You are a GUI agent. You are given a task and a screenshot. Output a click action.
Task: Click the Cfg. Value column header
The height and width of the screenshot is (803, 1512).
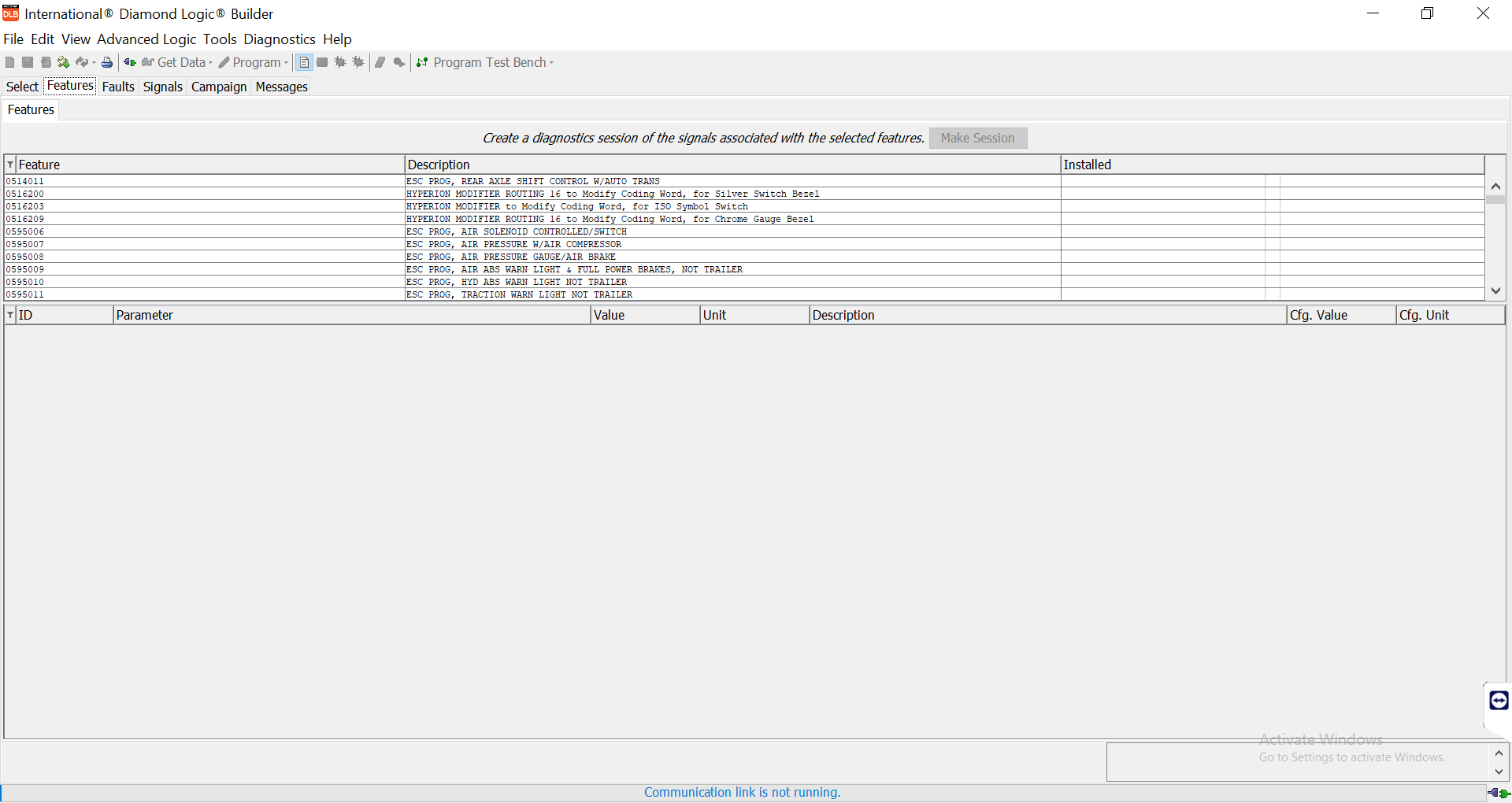tap(1341, 315)
